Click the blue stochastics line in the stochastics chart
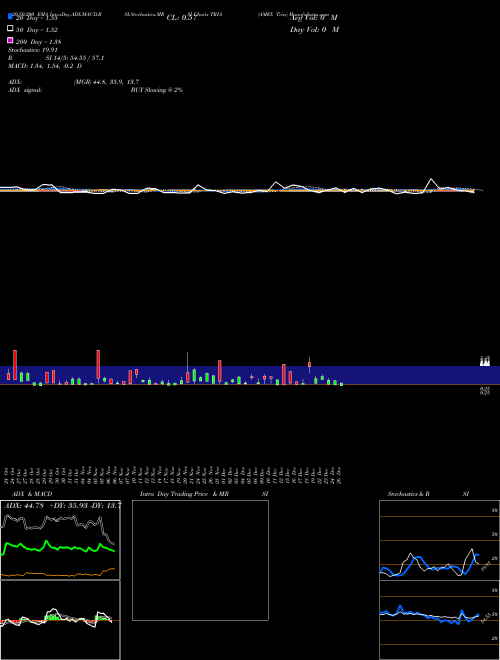Image resolution: width=500 pixels, height=660 pixels. click(x=417, y=559)
